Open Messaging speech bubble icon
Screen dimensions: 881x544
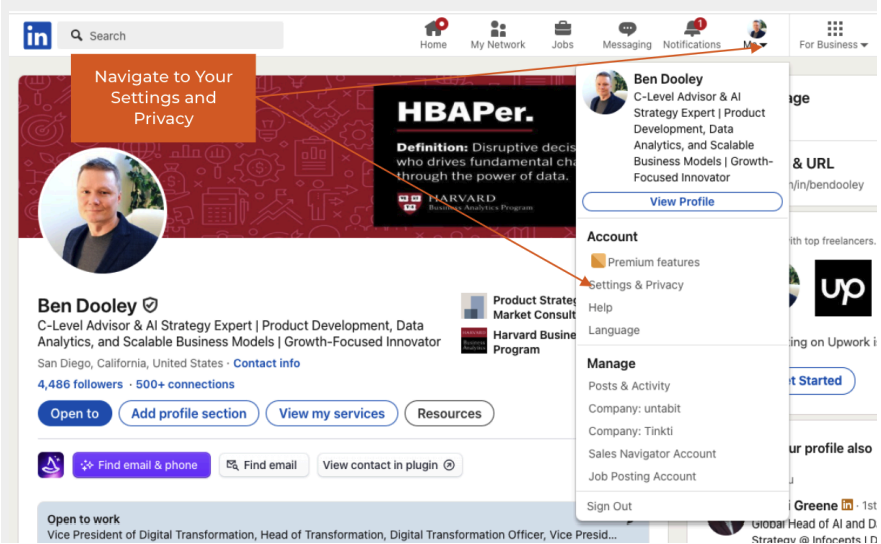coord(627,28)
